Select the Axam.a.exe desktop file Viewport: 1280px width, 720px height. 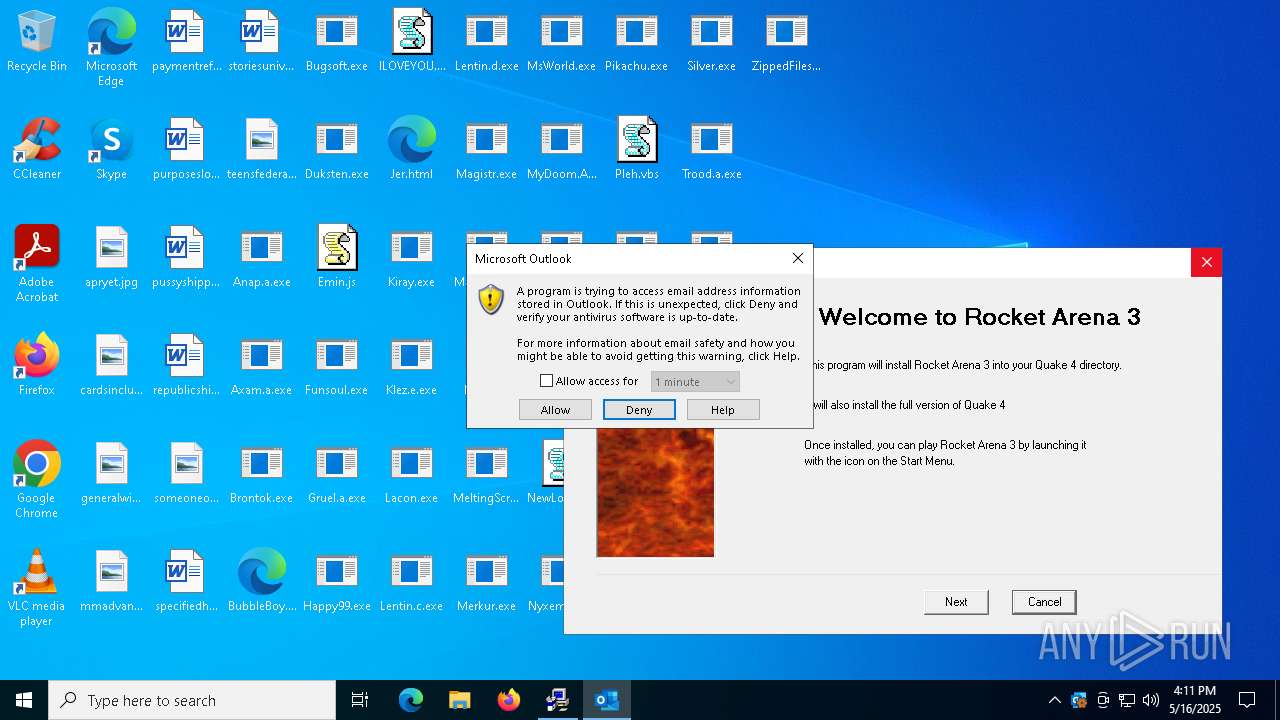point(262,365)
